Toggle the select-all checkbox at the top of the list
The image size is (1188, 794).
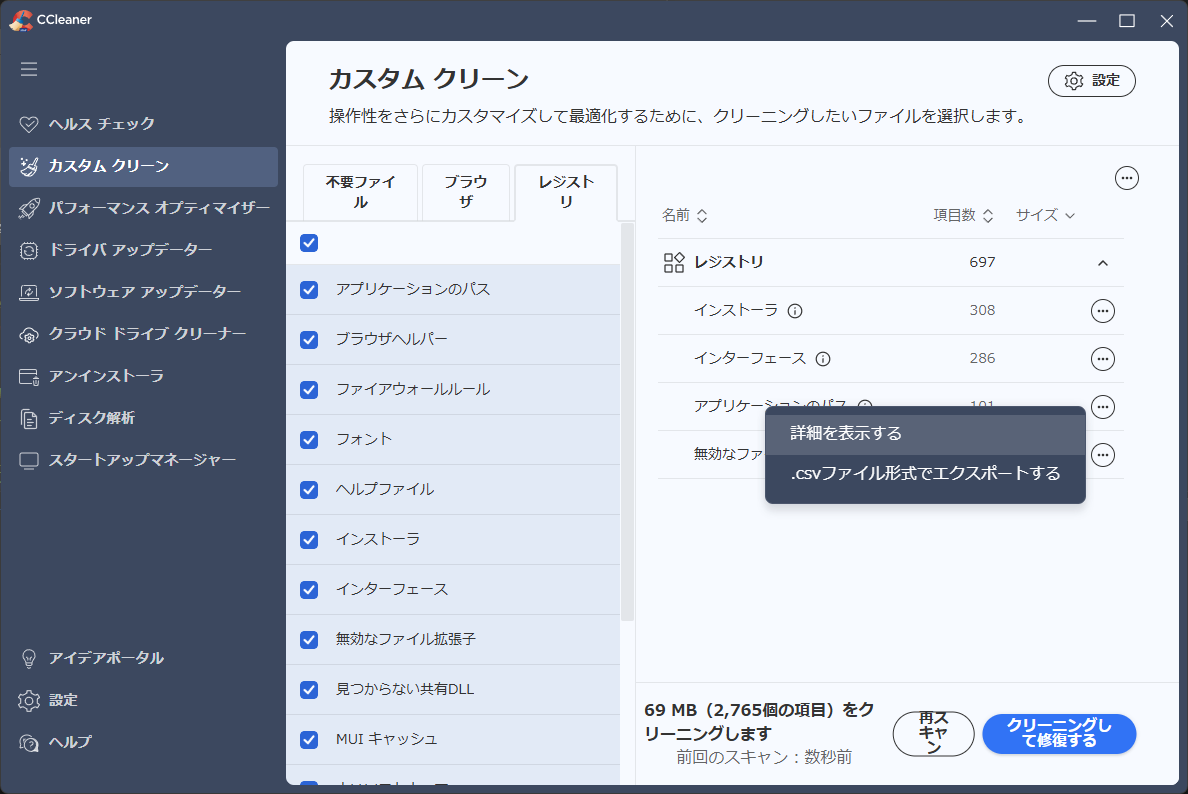(x=309, y=243)
